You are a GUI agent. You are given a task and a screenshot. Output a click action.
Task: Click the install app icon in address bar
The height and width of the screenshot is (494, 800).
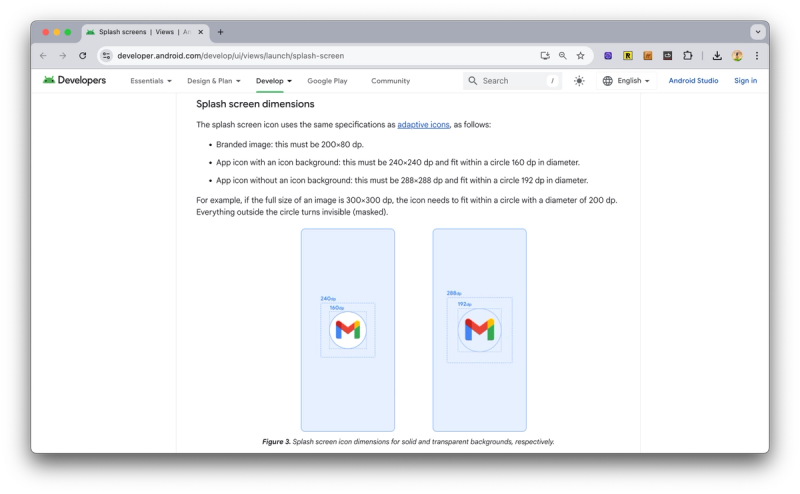[545, 56]
